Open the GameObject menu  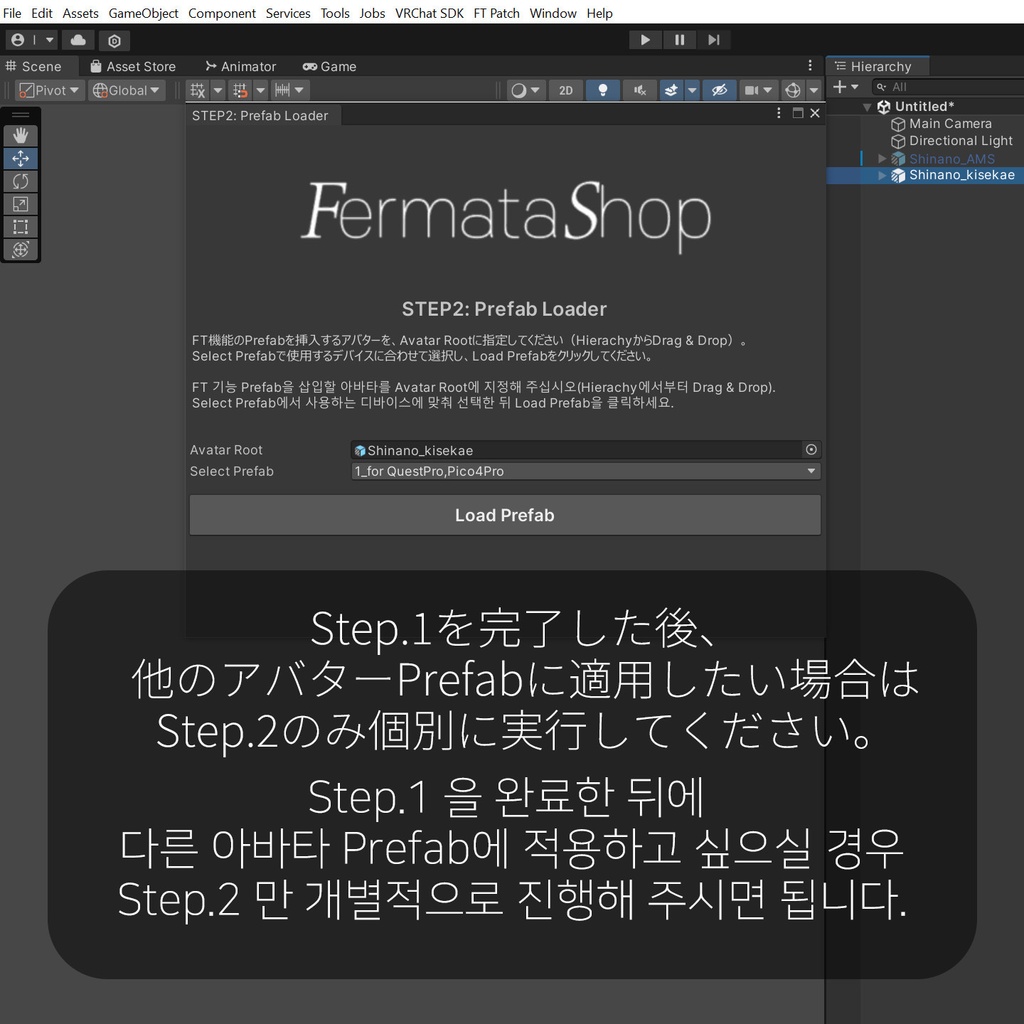pyautogui.click(x=144, y=13)
